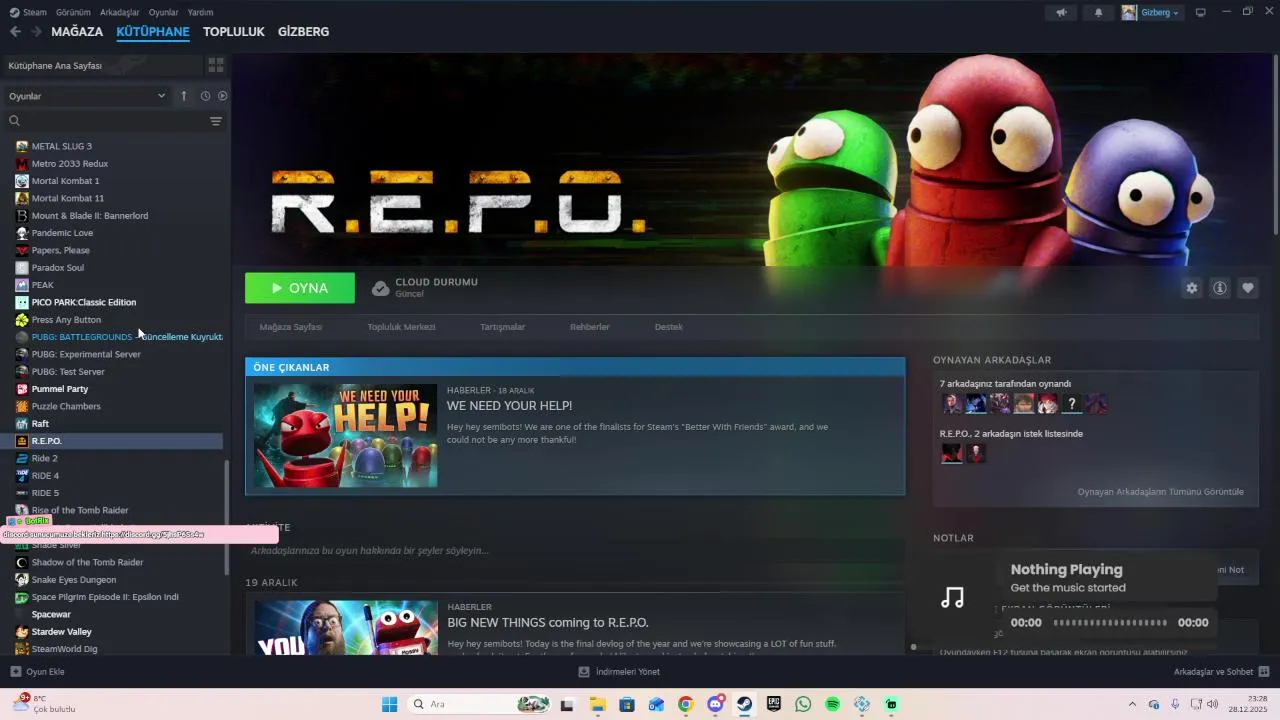Click the music playback progress bar
The height and width of the screenshot is (720, 1280).
(1110, 623)
